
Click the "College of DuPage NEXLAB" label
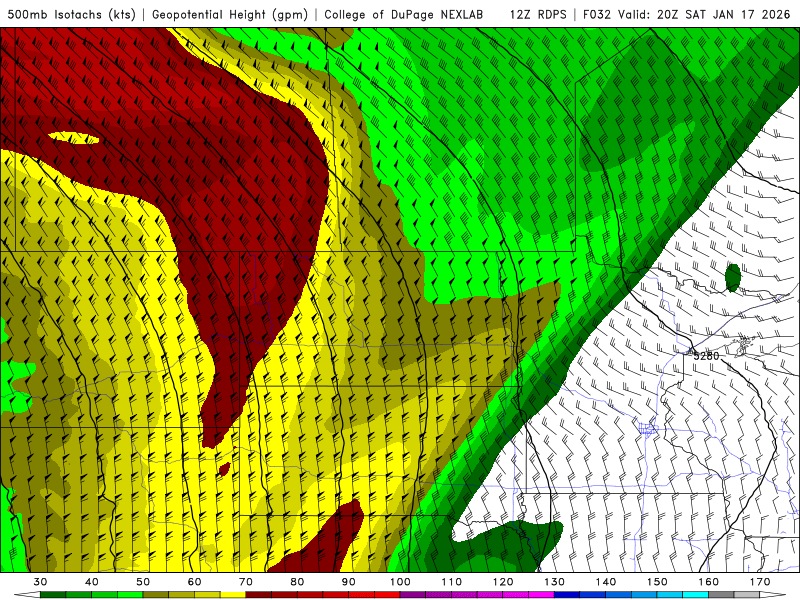coord(404,15)
